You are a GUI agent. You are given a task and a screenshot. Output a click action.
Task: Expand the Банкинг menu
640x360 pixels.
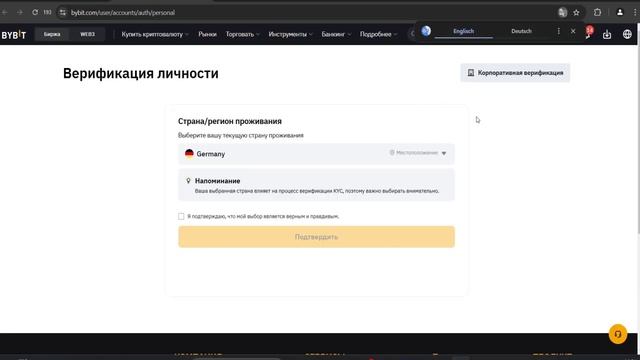point(336,34)
